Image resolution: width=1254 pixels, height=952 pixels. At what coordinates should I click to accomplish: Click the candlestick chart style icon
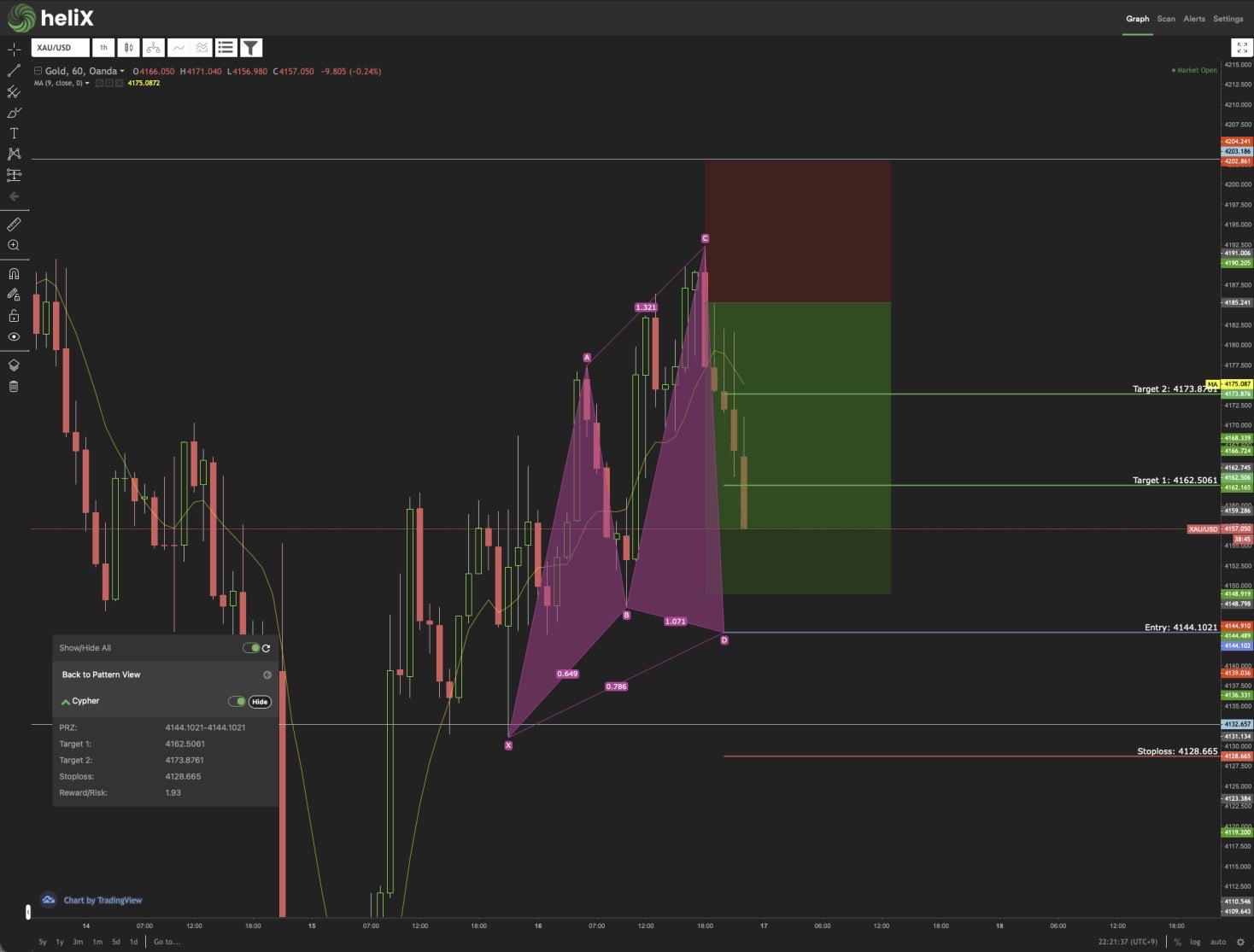tap(128, 48)
